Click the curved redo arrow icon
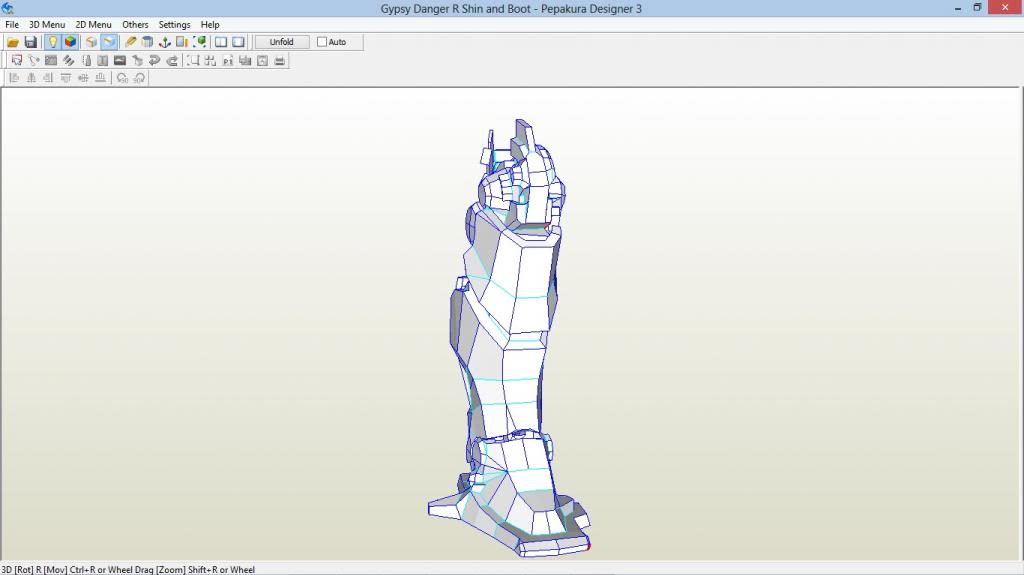The width and height of the screenshot is (1024, 575). 172,61
